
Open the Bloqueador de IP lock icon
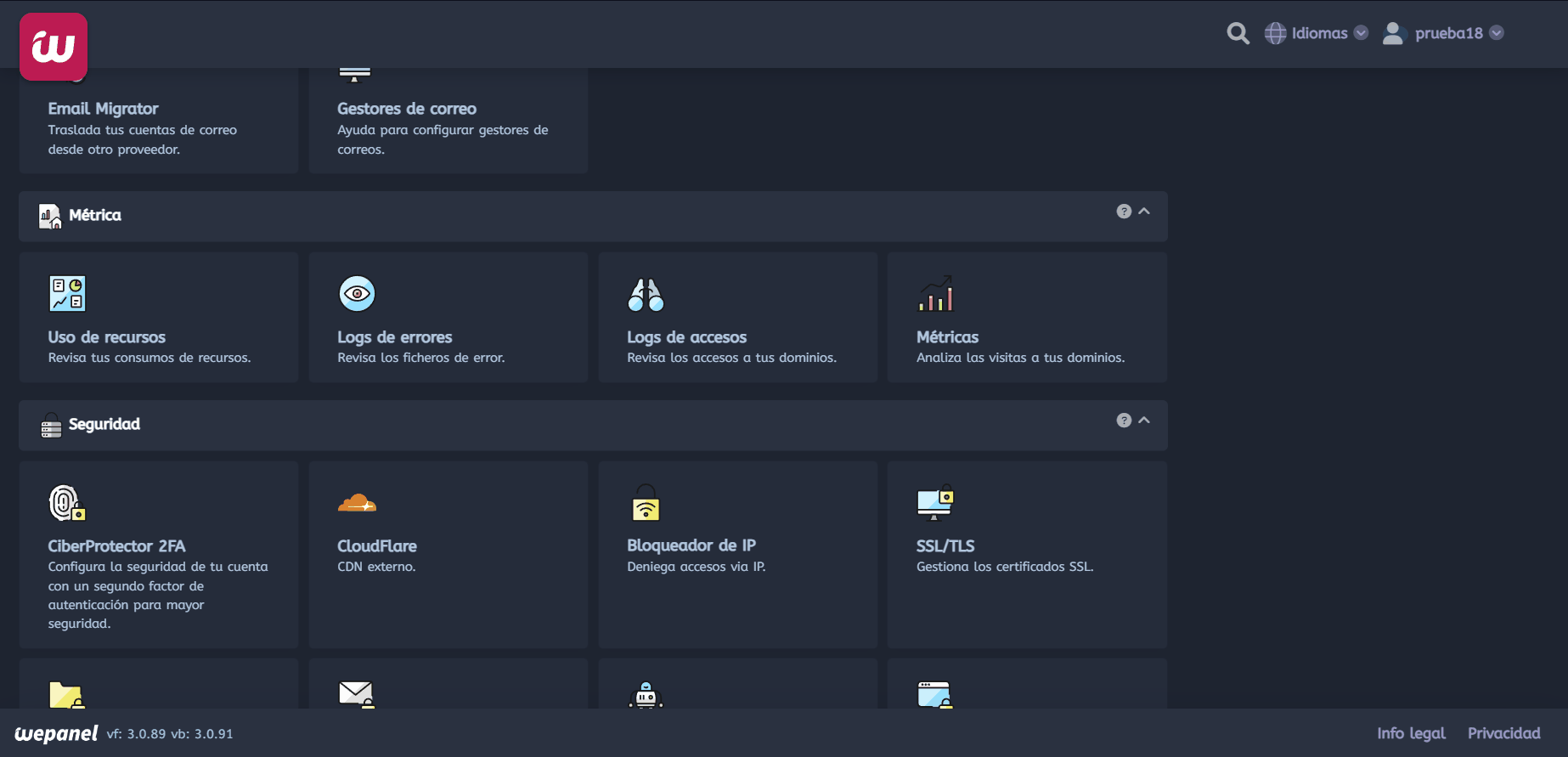pyautogui.click(x=646, y=503)
